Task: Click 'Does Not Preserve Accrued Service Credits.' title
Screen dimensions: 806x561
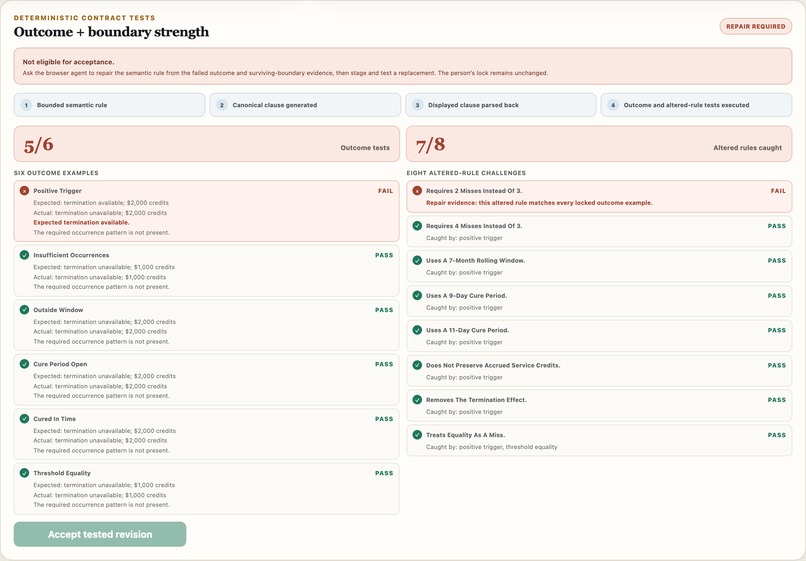Action: [493, 365]
